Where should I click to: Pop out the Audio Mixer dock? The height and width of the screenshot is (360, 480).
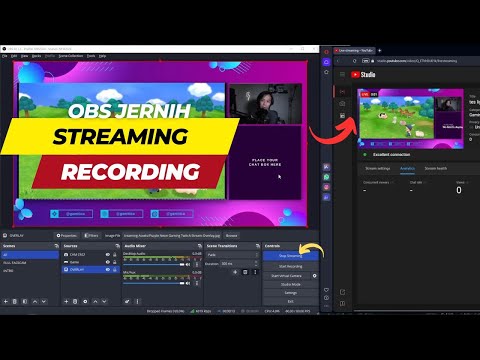click(x=200, y=246)
